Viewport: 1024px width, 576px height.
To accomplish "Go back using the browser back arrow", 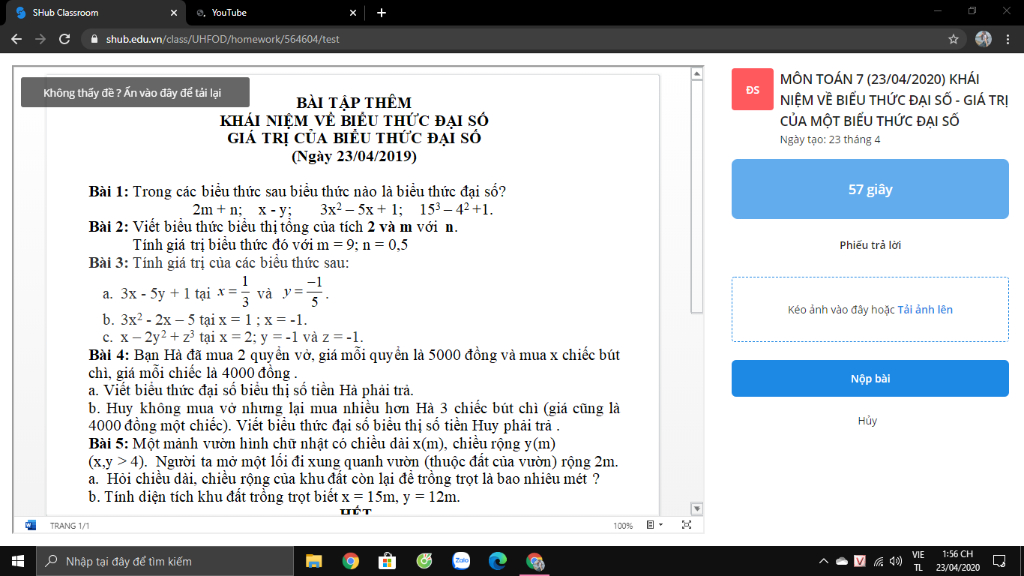I will click(16, 39).
